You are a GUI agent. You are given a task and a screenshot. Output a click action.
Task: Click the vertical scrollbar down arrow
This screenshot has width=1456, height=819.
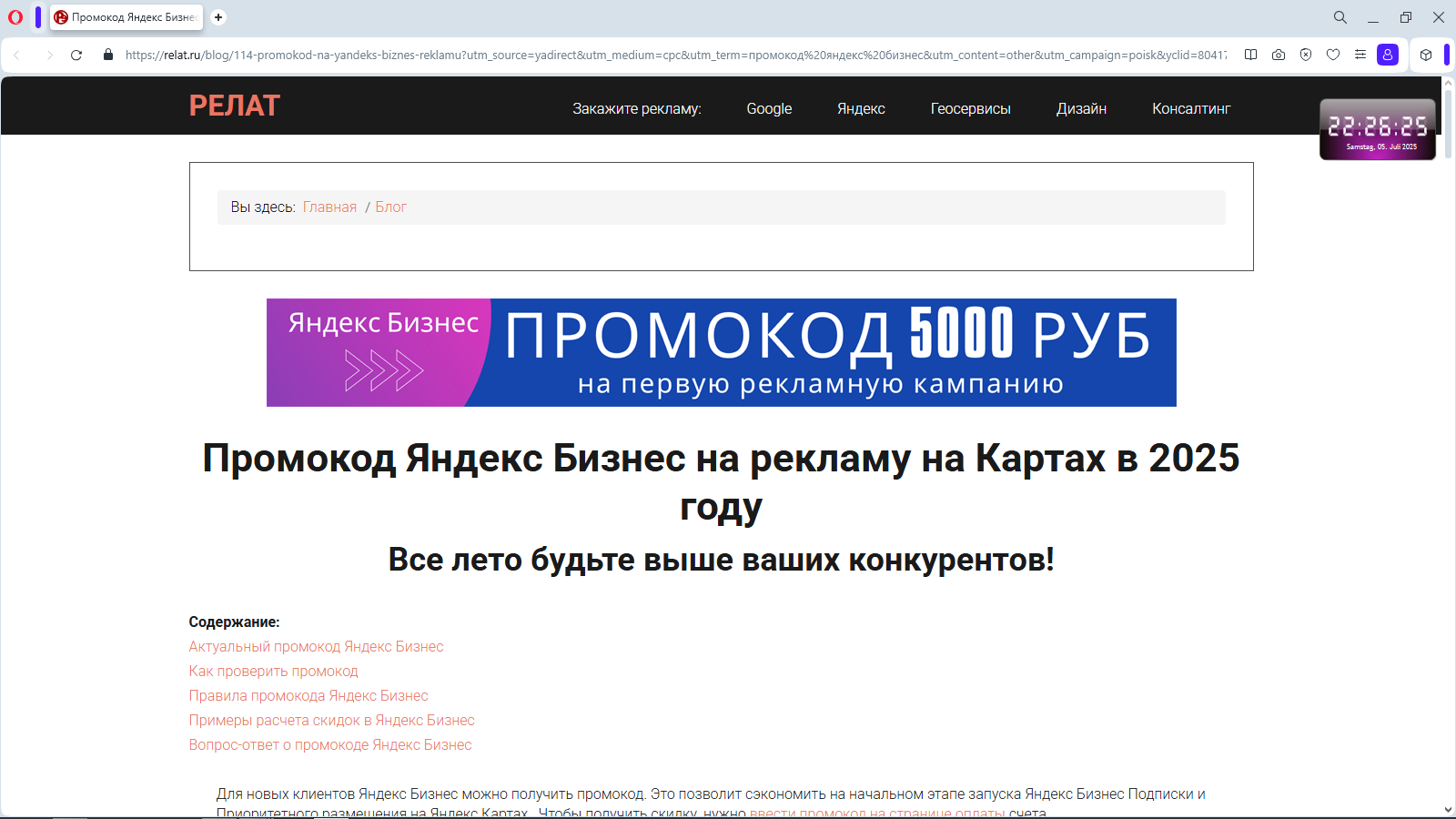1448,810
